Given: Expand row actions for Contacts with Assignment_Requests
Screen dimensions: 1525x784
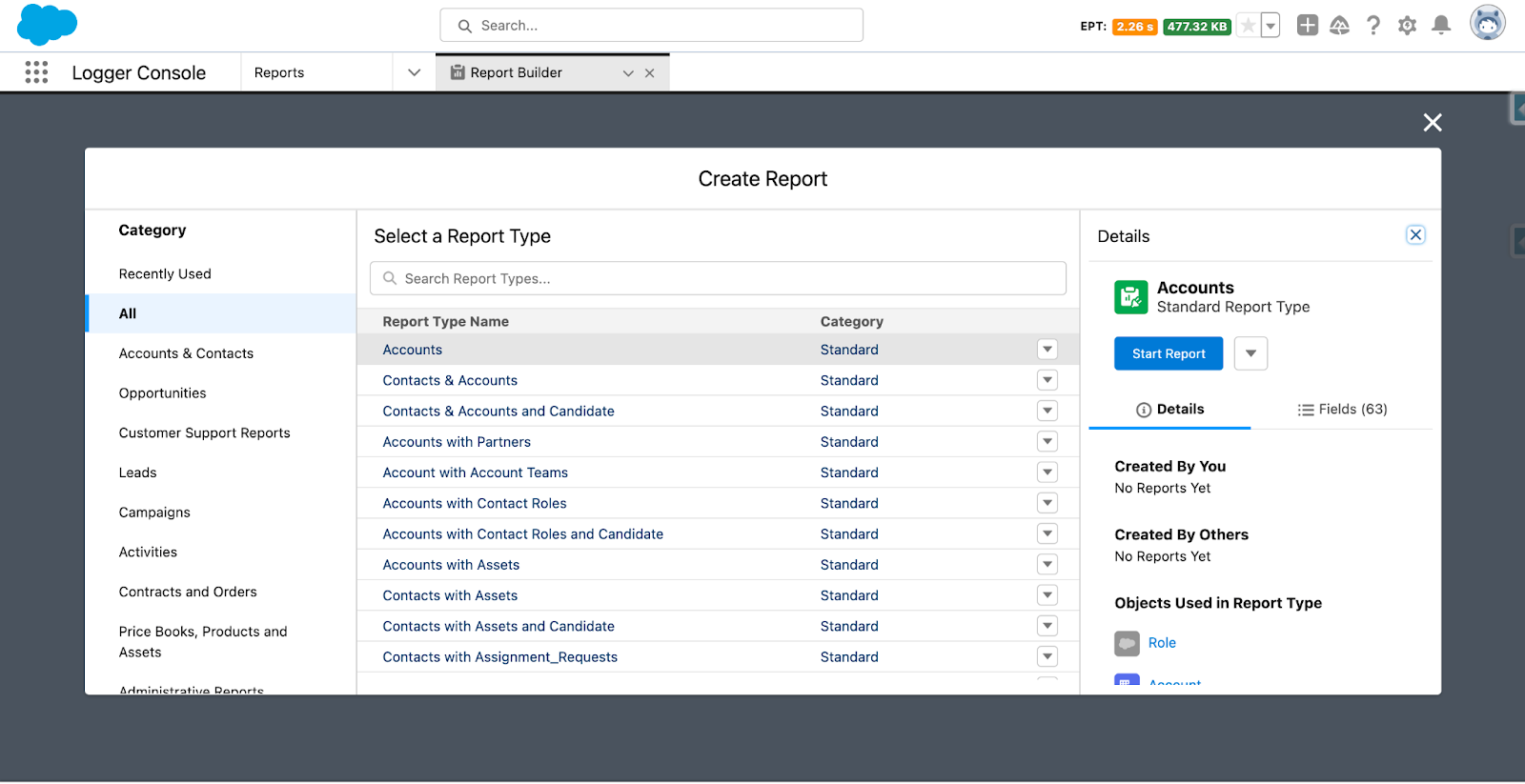Looking at the screenshot, I should click(1047, 656).
